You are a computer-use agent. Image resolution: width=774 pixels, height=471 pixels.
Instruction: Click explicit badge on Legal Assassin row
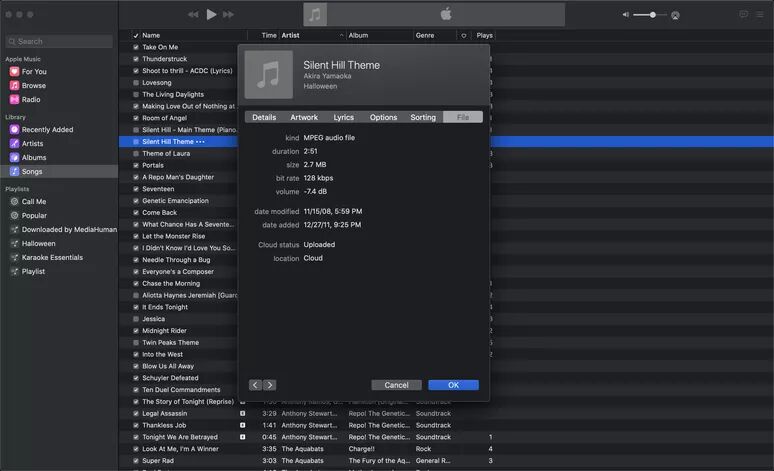(x=242, y=413)
